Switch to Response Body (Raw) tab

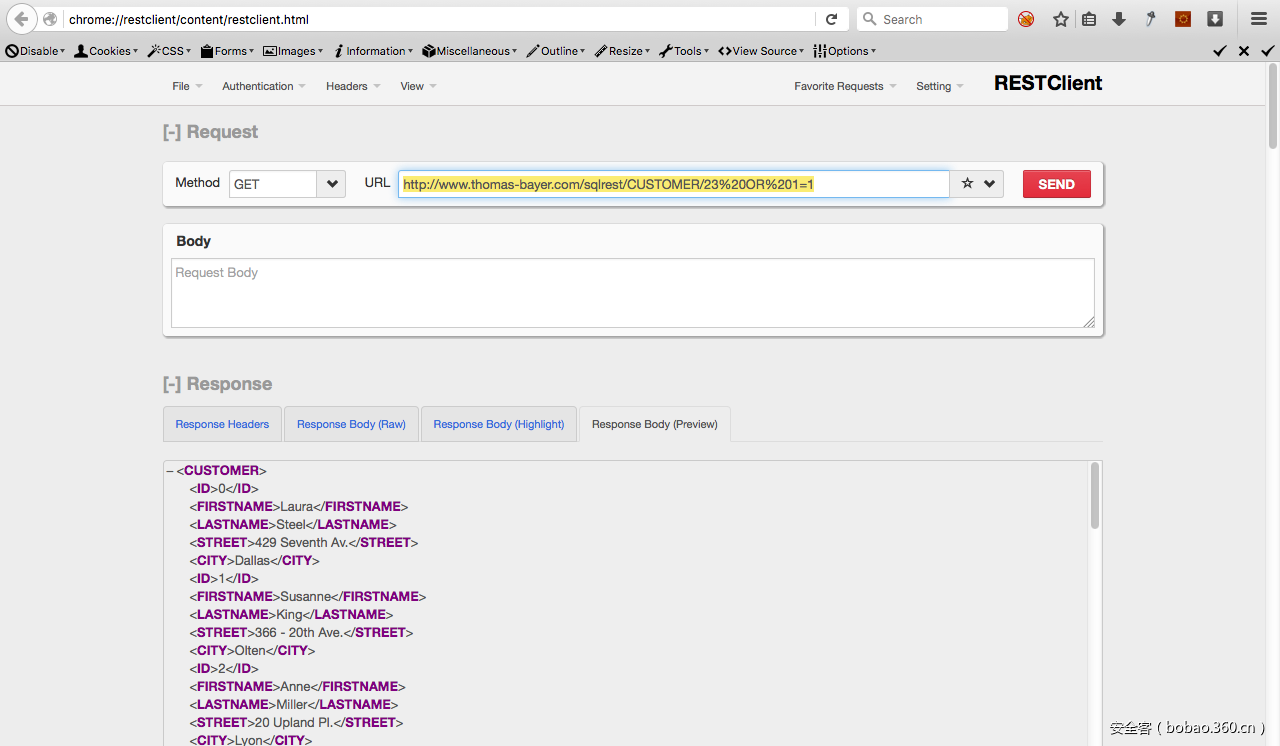point(351,424)
